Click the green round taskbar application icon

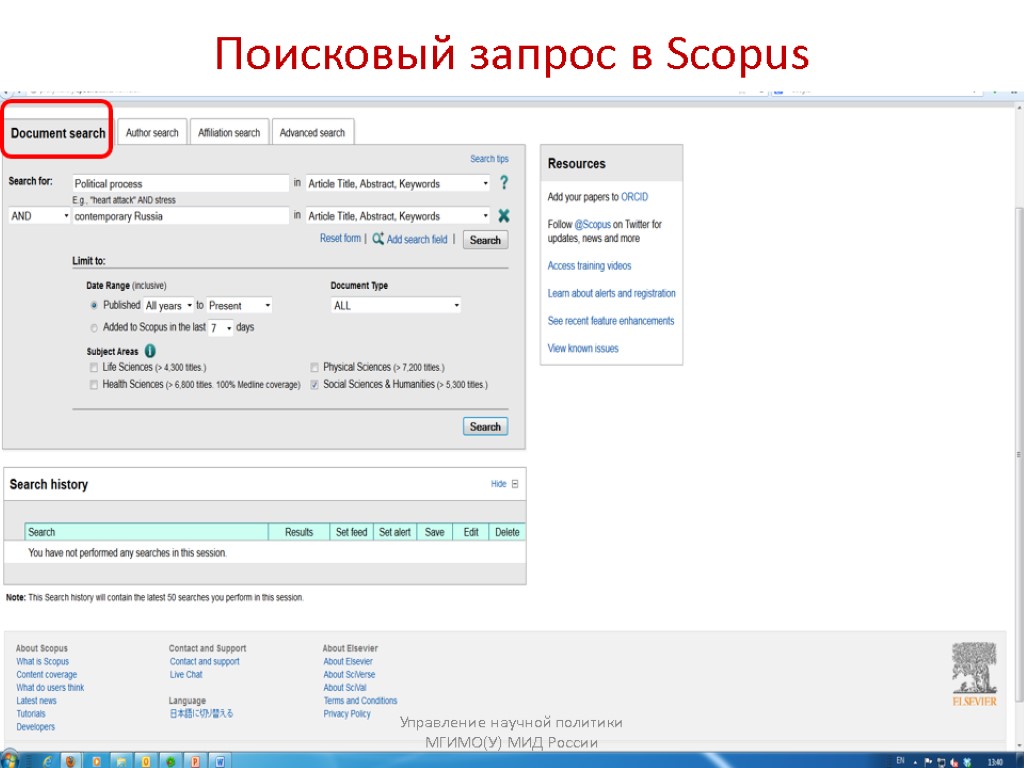click(170, 761)
